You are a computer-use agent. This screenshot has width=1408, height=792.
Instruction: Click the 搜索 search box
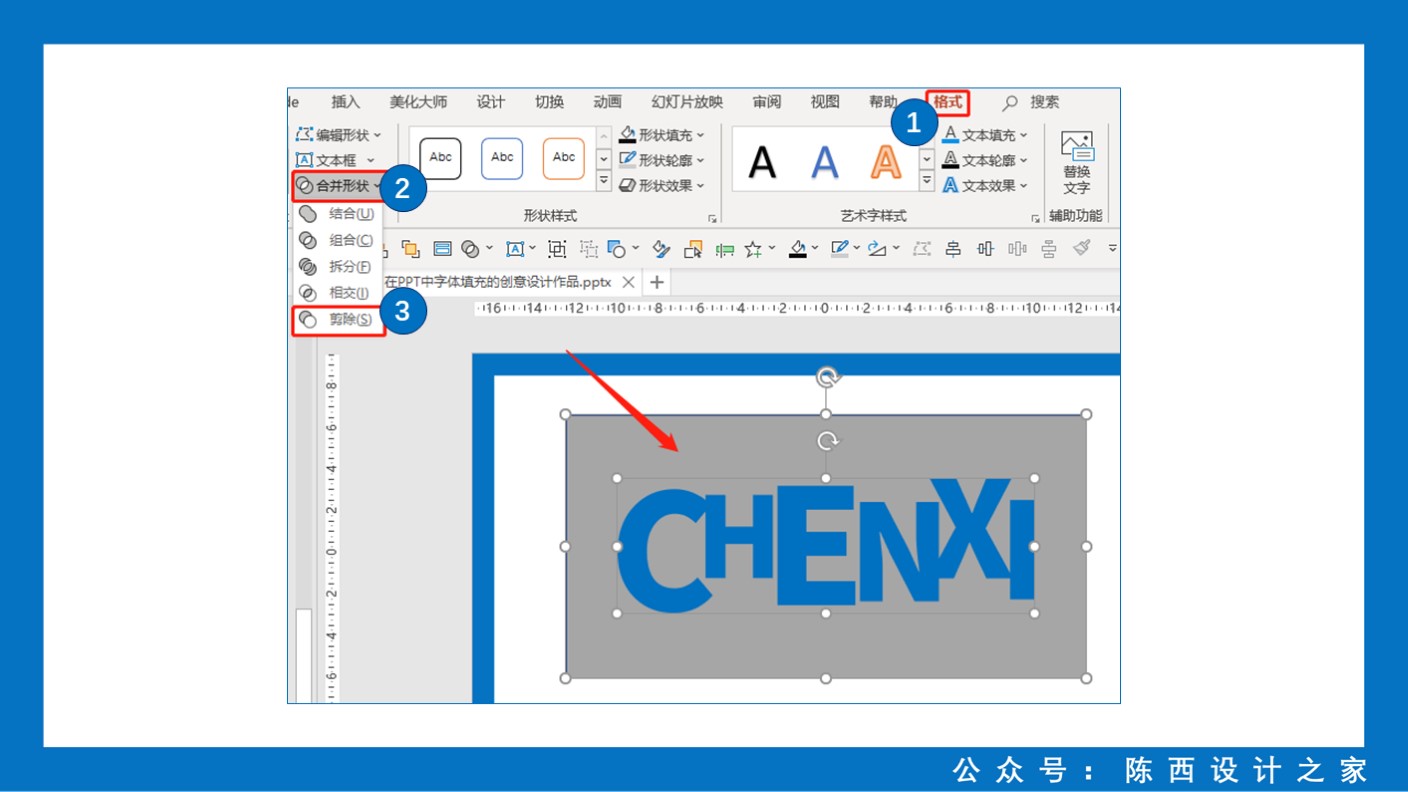(x=1031, y=102)
